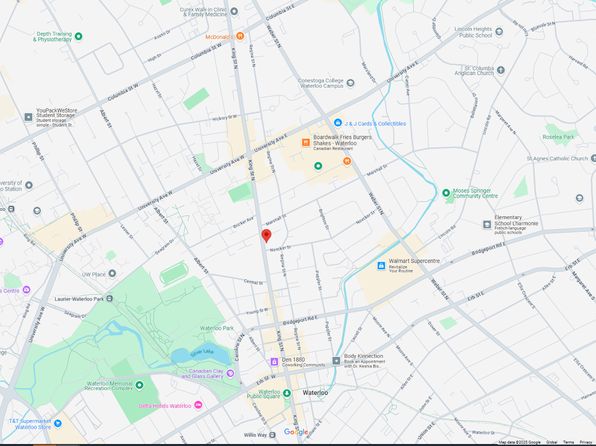596x446 pixels.
Task: Click the red location pin on King St N
Action: click(266, 235)
